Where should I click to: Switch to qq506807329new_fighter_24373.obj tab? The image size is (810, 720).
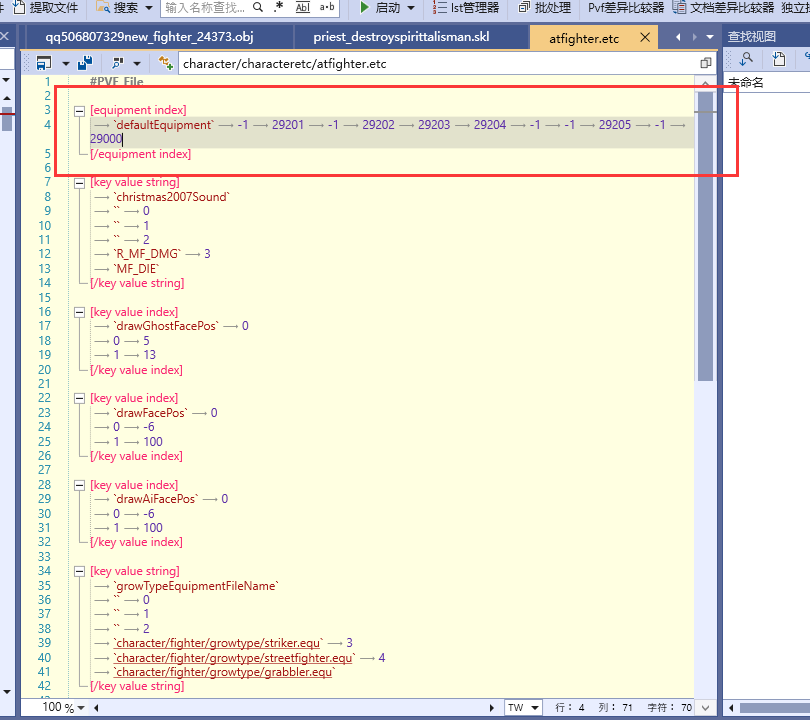149,37
